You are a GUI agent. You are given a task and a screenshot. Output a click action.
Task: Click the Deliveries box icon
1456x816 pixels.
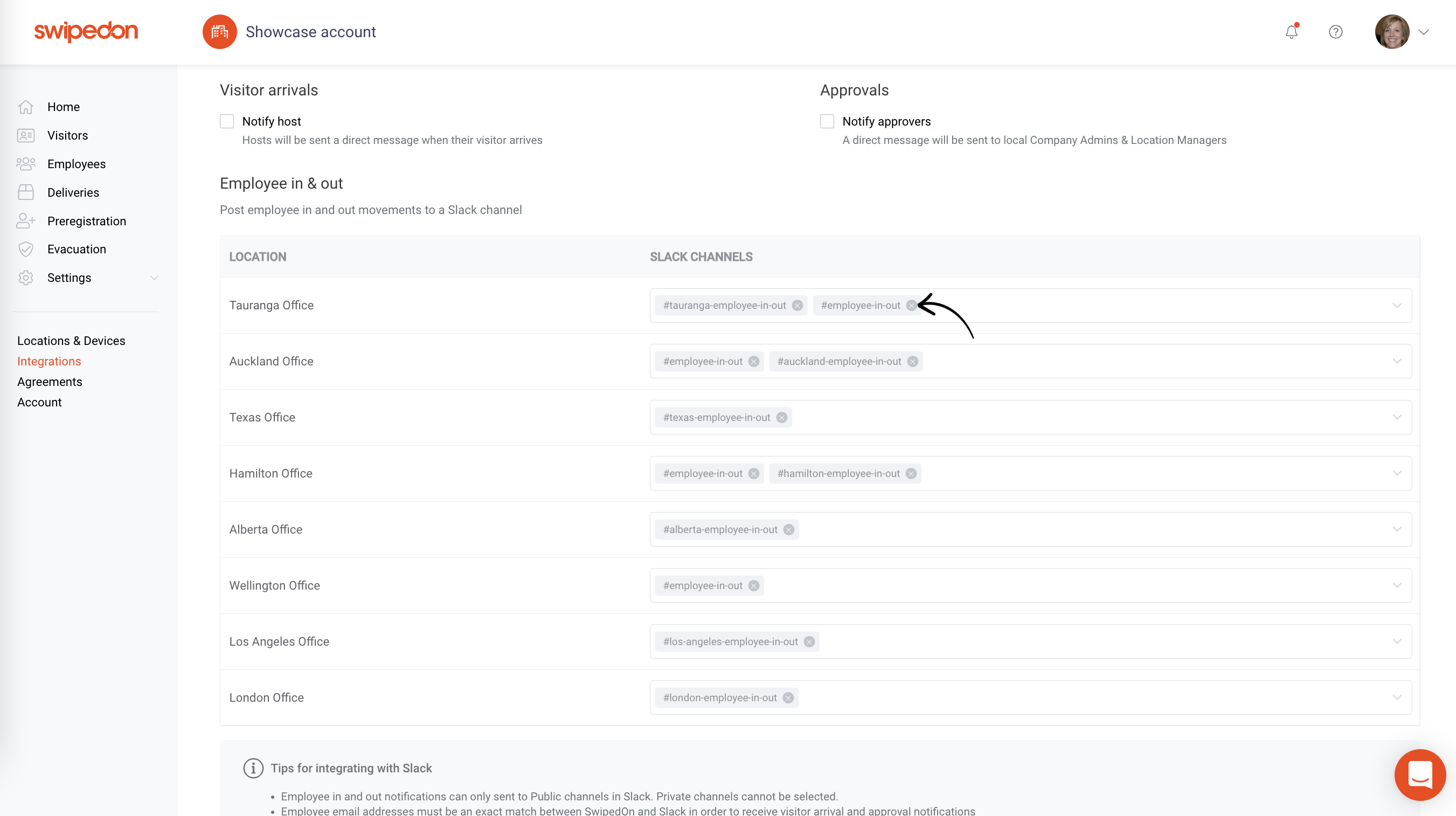point(26,192)
